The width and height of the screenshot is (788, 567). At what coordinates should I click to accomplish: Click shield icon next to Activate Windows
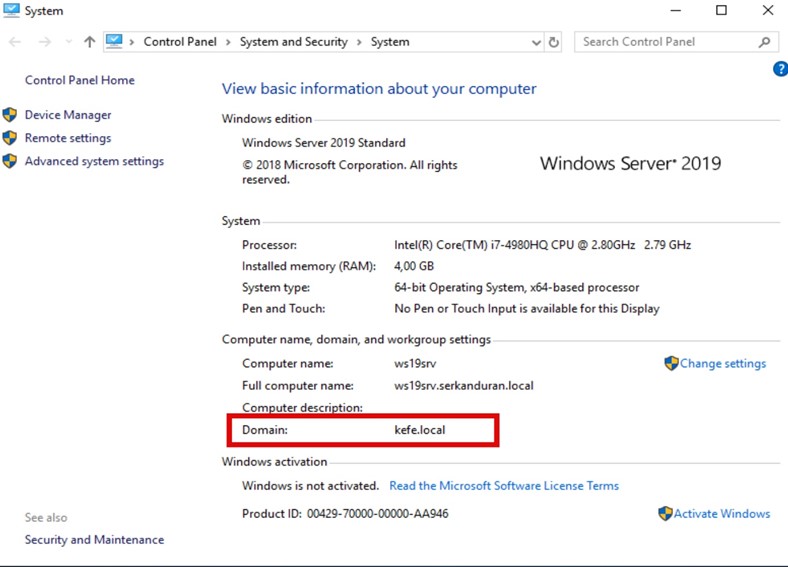point(665,514)
